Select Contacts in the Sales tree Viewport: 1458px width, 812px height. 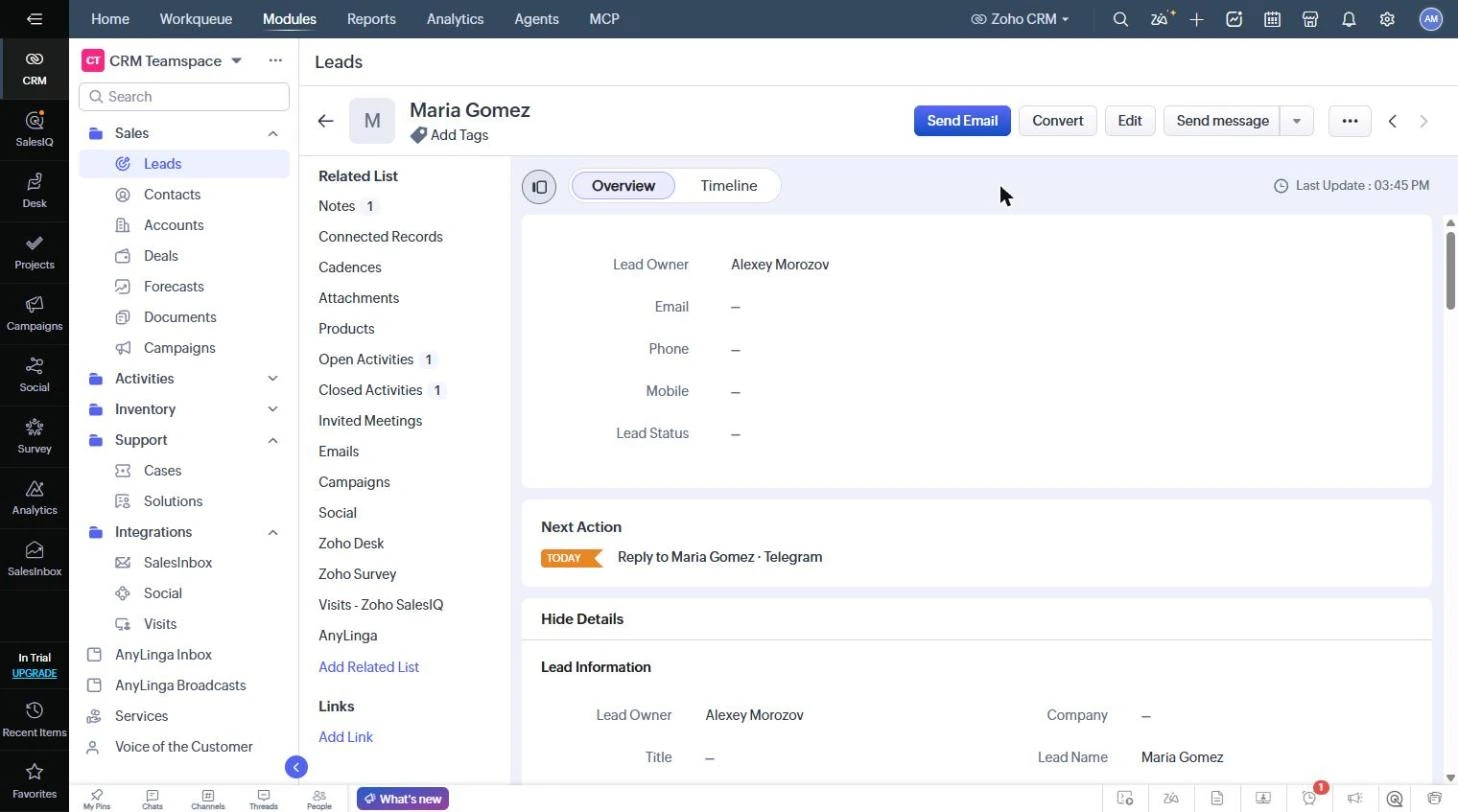(172, 195)
